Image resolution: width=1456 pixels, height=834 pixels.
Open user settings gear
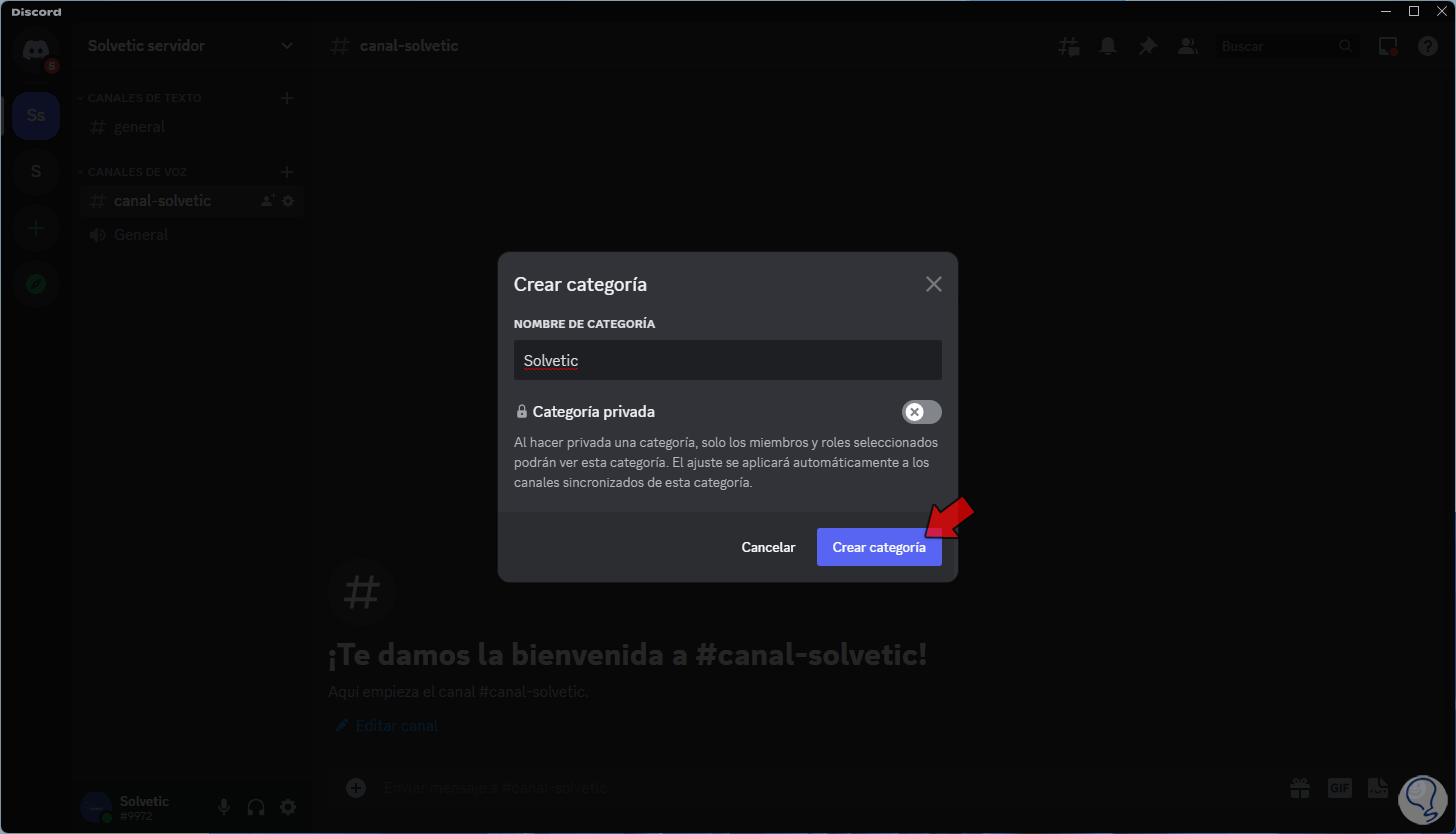pyautogui.click(x=288, y=807)
